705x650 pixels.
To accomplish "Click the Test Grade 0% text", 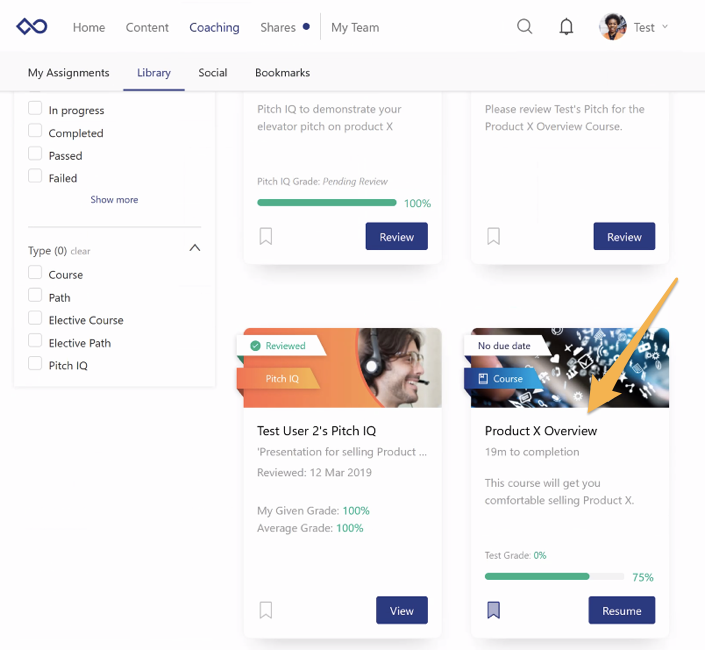I will coord(515,555).
